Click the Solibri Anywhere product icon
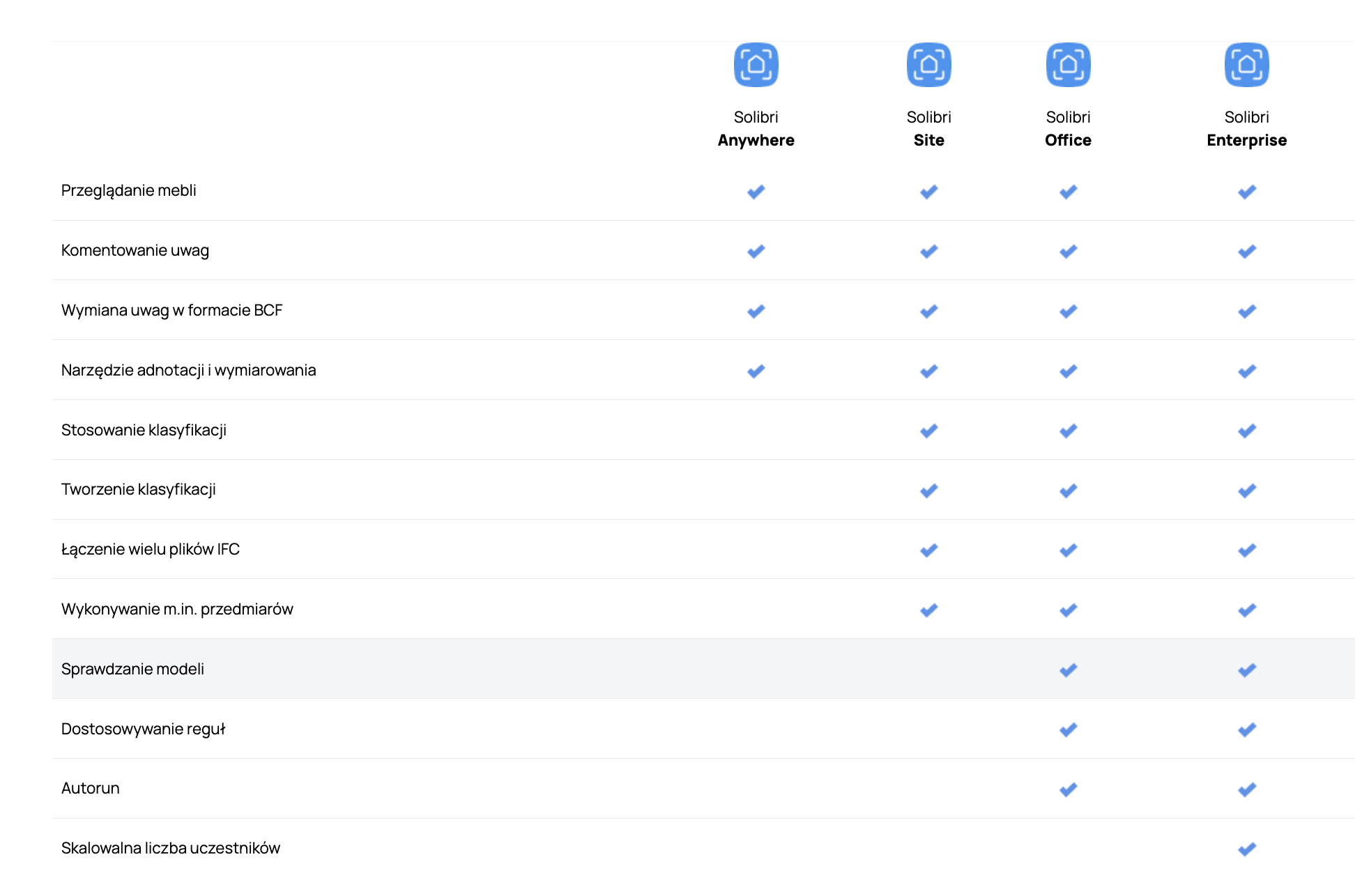 (756, 65)
